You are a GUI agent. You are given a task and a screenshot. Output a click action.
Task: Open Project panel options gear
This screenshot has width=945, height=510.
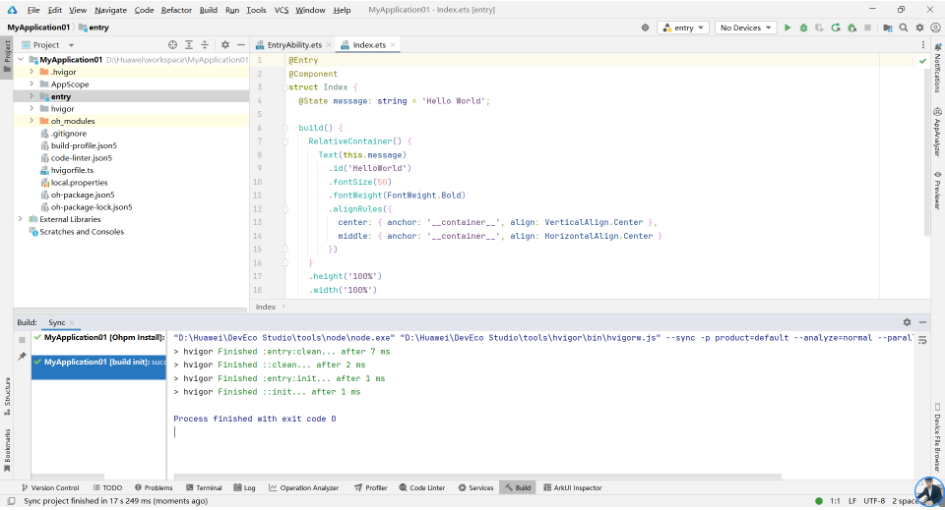[225, 45]
